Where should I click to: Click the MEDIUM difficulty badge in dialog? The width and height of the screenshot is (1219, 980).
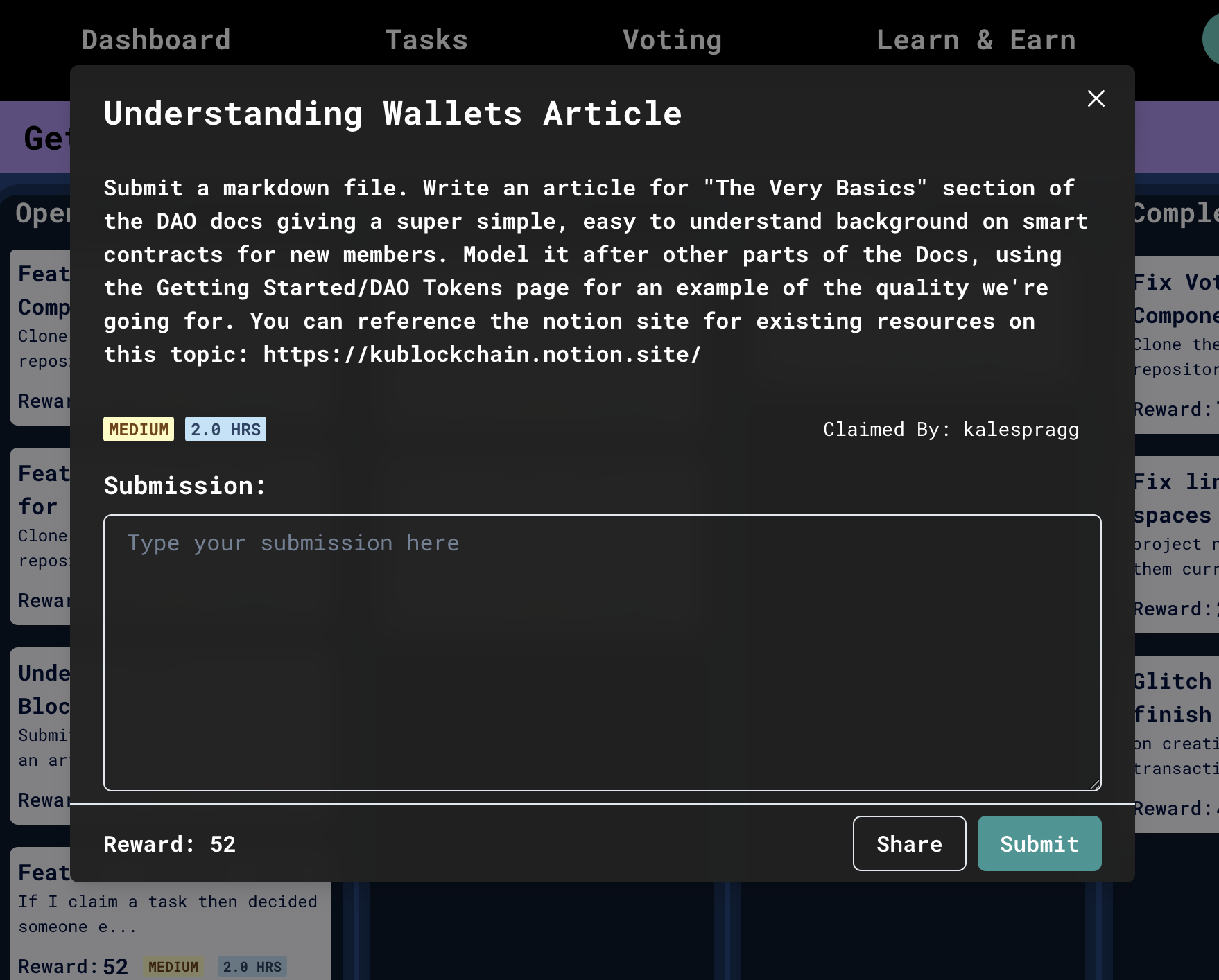pyautogui.click(x=139, y=429)
